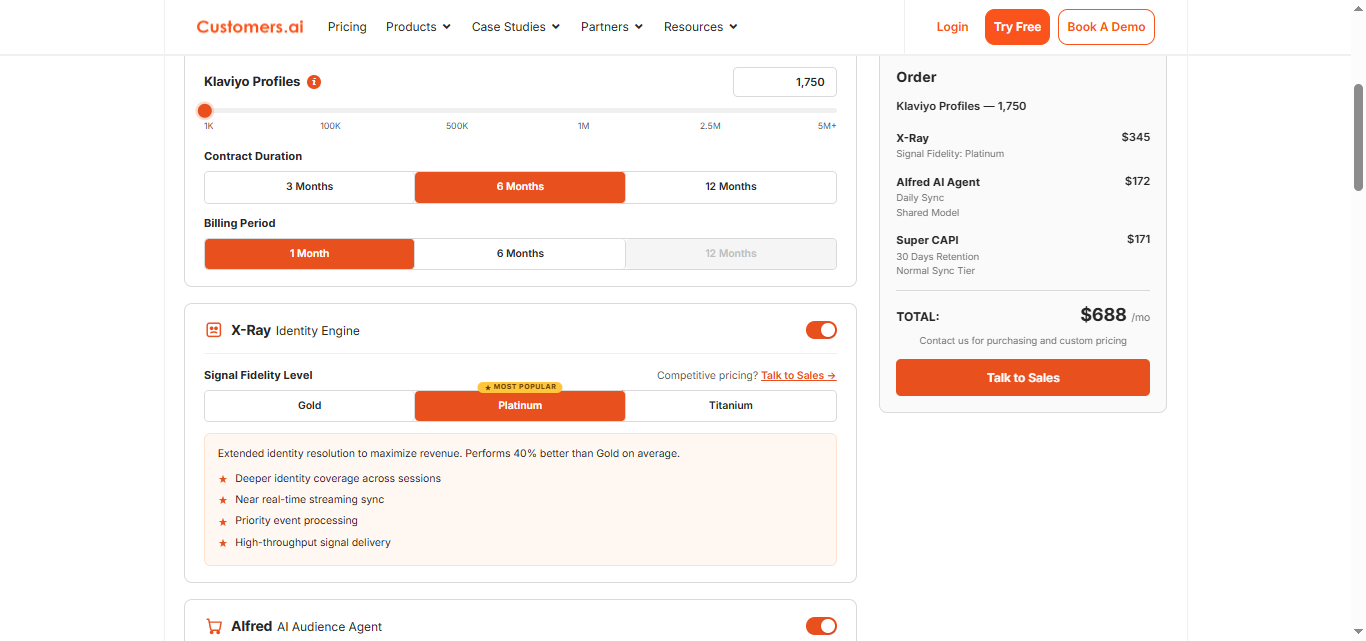Screen dimensions: 1366x641
Task: Click the 'Priority event processing' text
Action: 296,521
